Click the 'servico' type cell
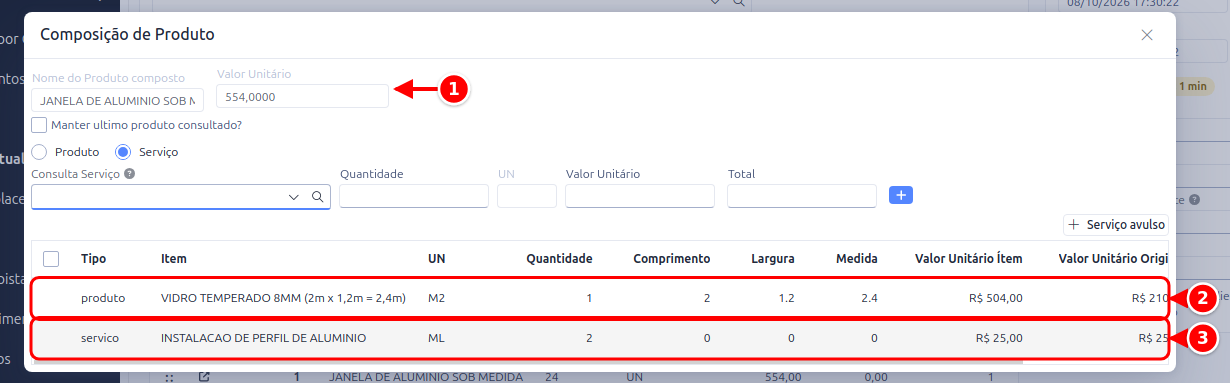The height and width of the screenshot is (383, 1230). click(x=100, y=338)
